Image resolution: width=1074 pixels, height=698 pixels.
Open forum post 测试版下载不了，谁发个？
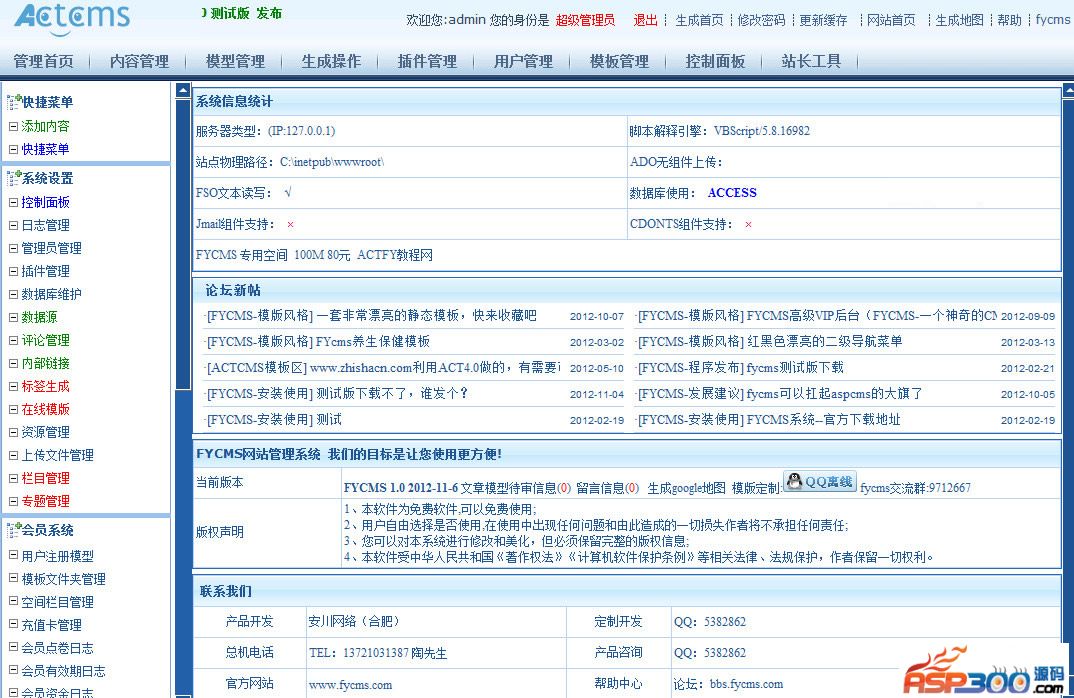pos(392,393)
